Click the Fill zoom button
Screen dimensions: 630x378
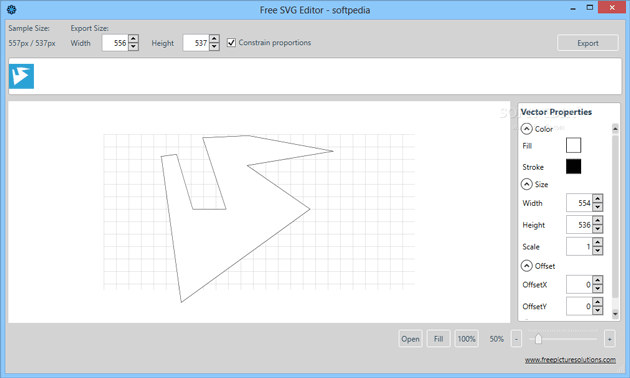tap(438, 339)
